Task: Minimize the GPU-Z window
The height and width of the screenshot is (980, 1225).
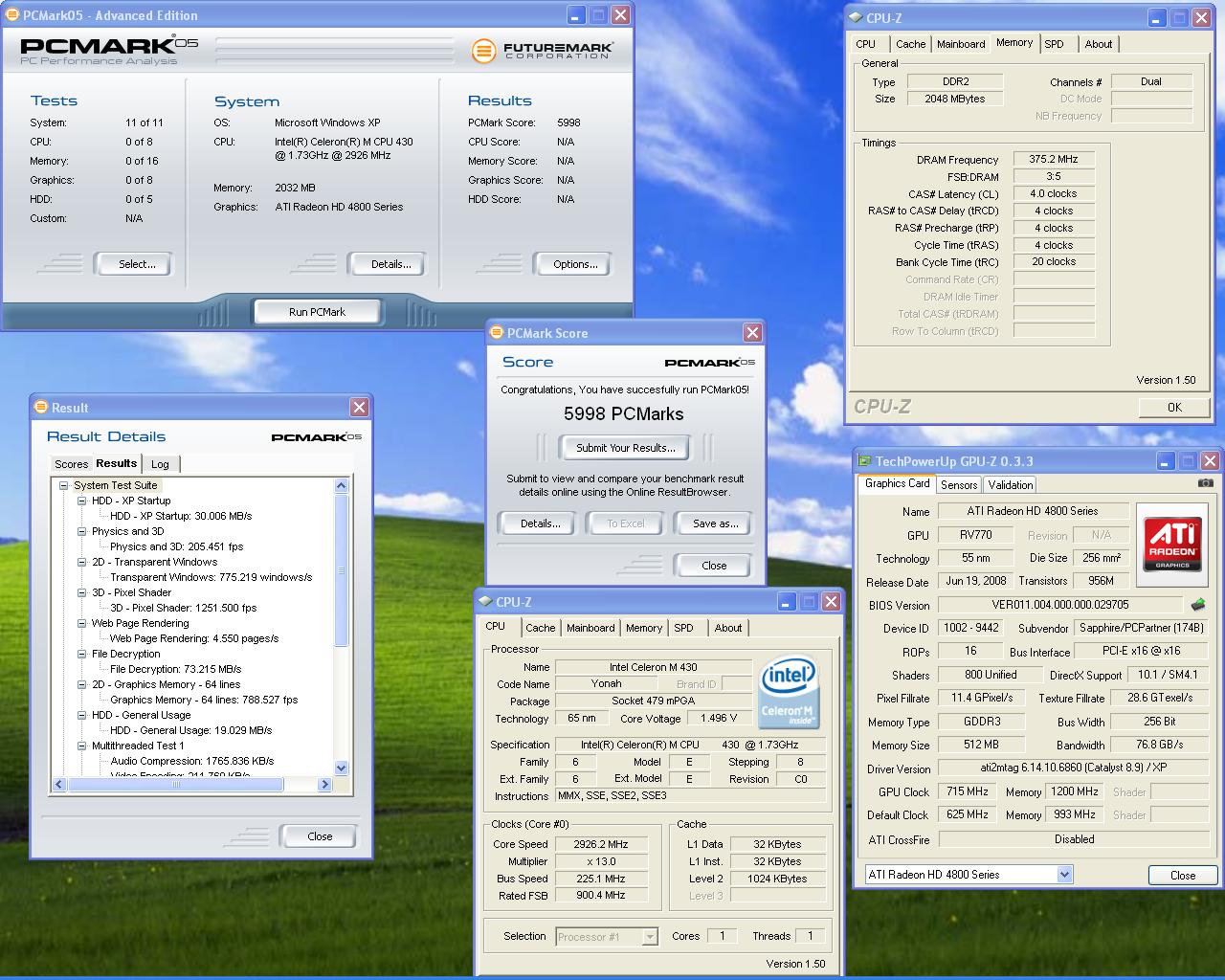Action: pos(1165,461)
